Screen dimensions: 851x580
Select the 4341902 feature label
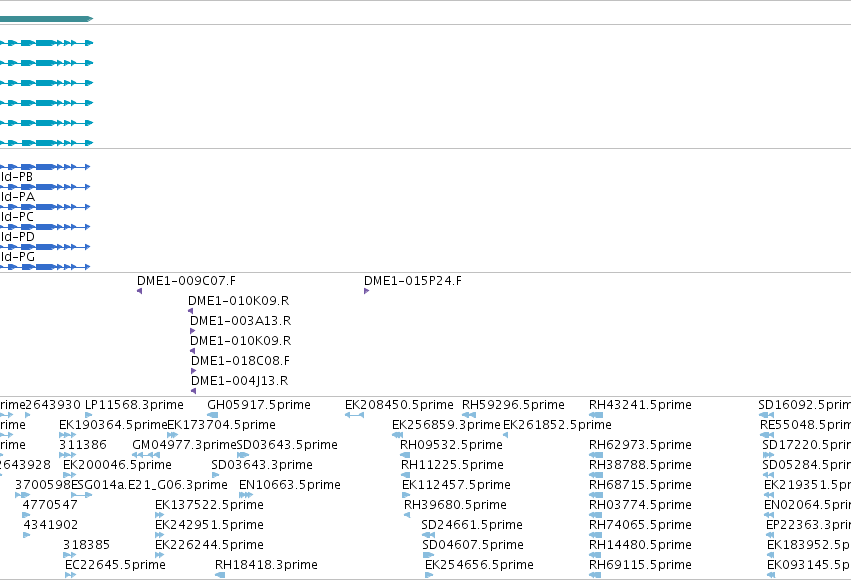pos(50,525)
